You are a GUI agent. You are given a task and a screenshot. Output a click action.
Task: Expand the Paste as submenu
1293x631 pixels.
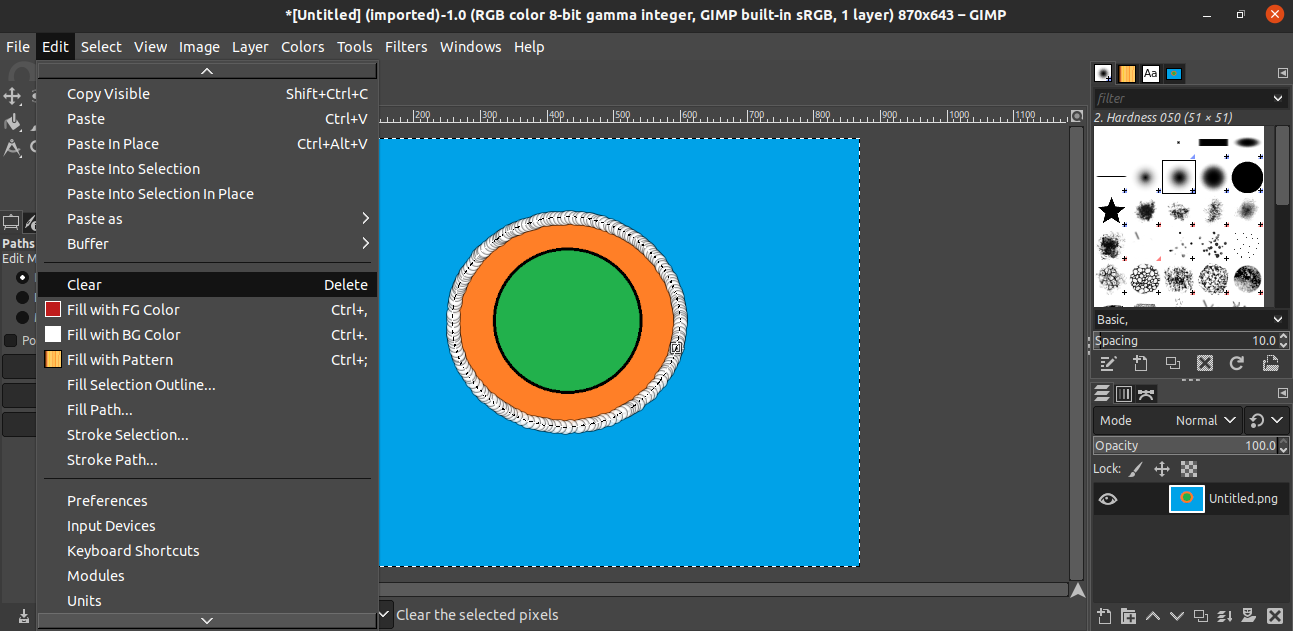click(207, 219)
